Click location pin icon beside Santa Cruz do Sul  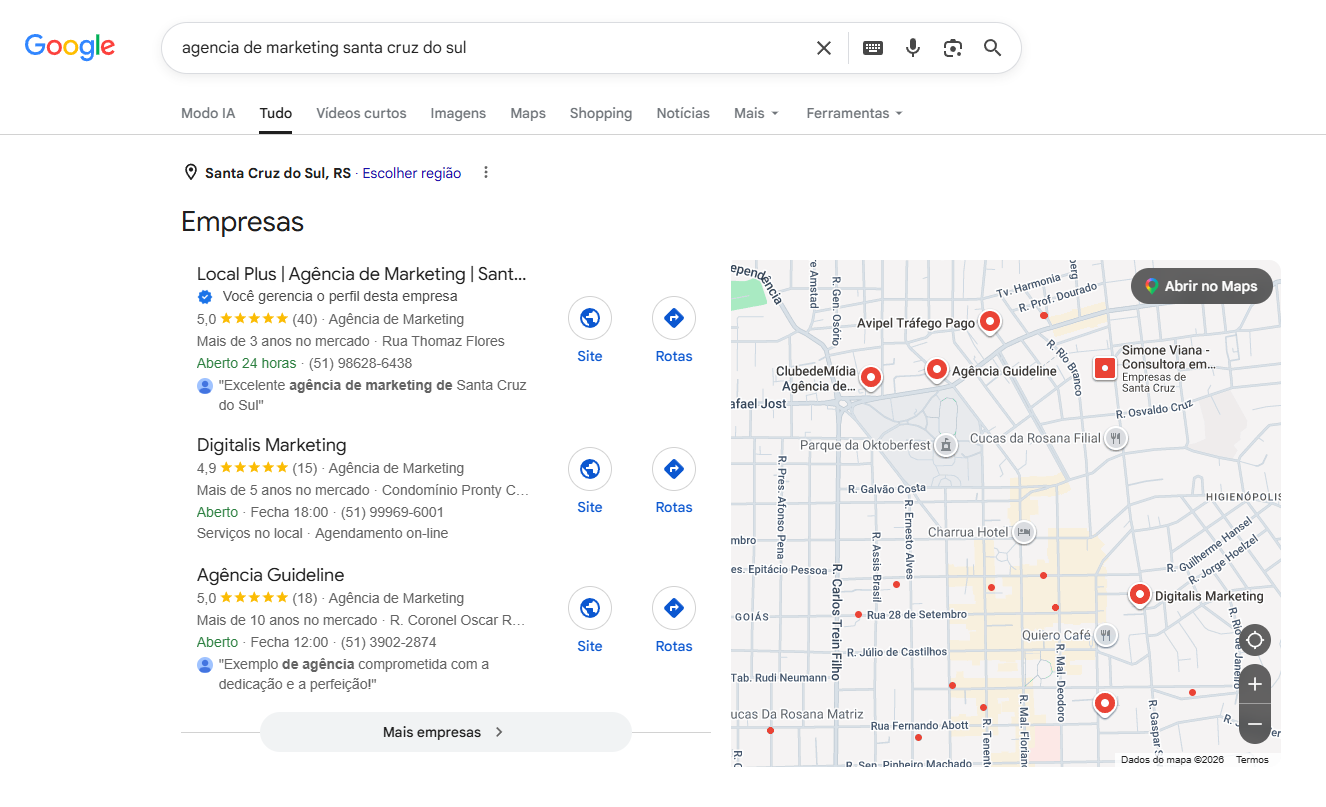[191, 173]
